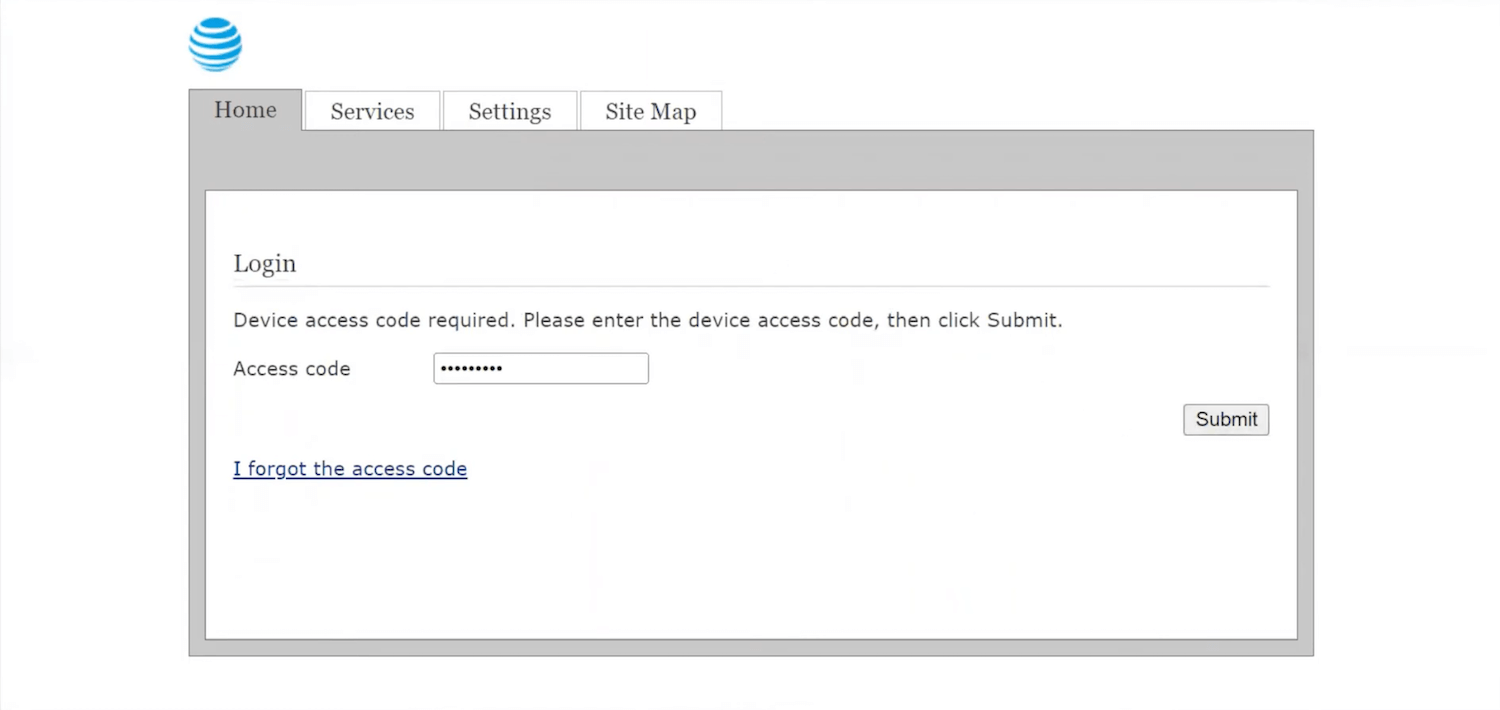This screenshot has height=710, width=1500.
Task: Go to the Settings tab
Action: (510, 112)
